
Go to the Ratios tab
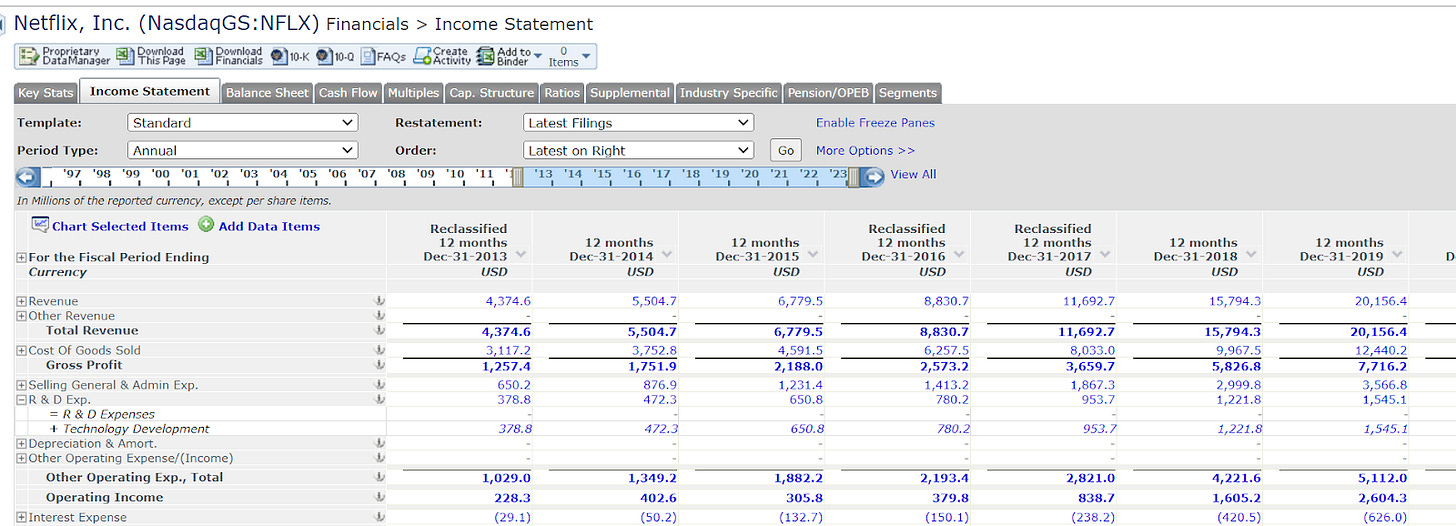(562, 93)
